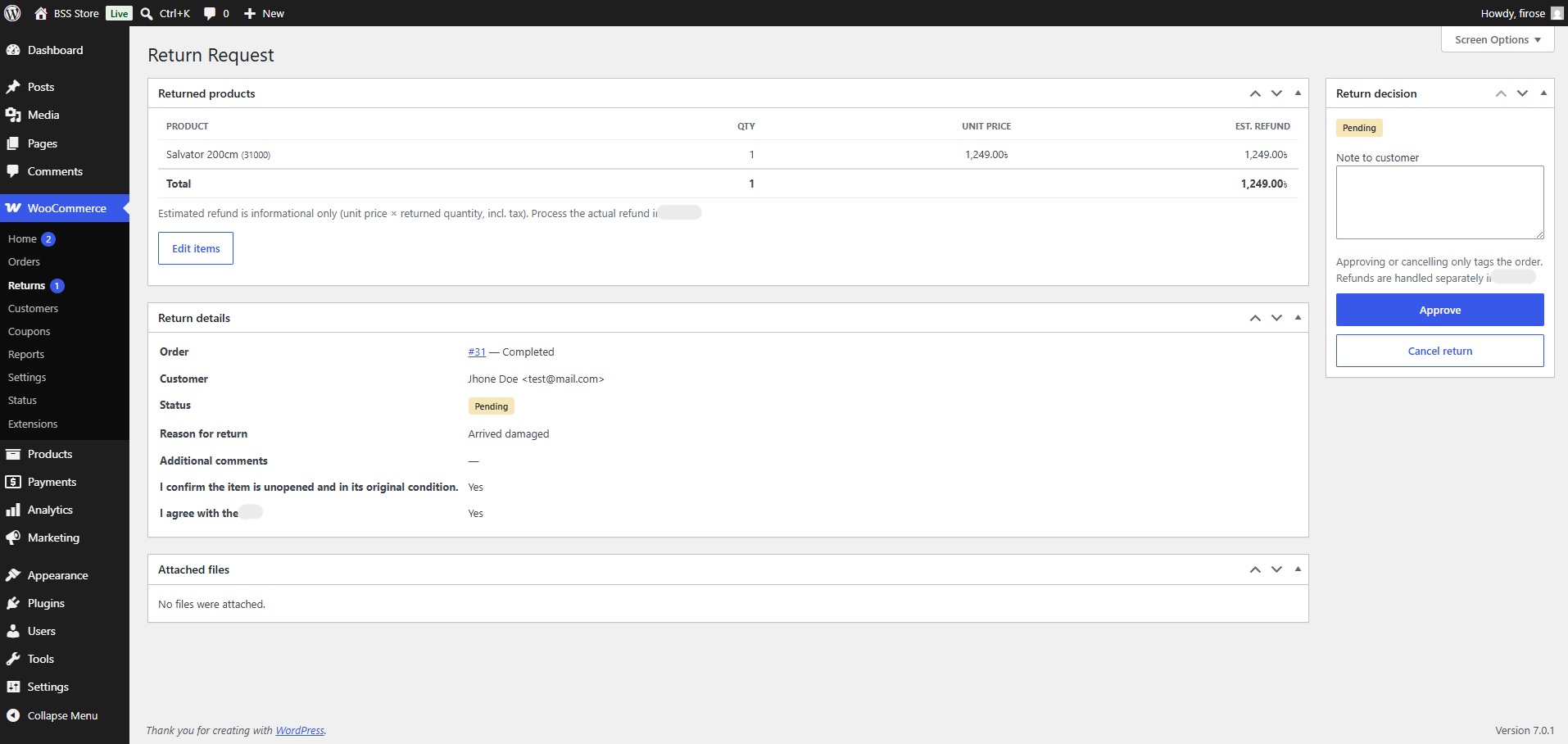Move Attached files panel down
This screenshot has height=744, width=1568.
pos(1276,569)
